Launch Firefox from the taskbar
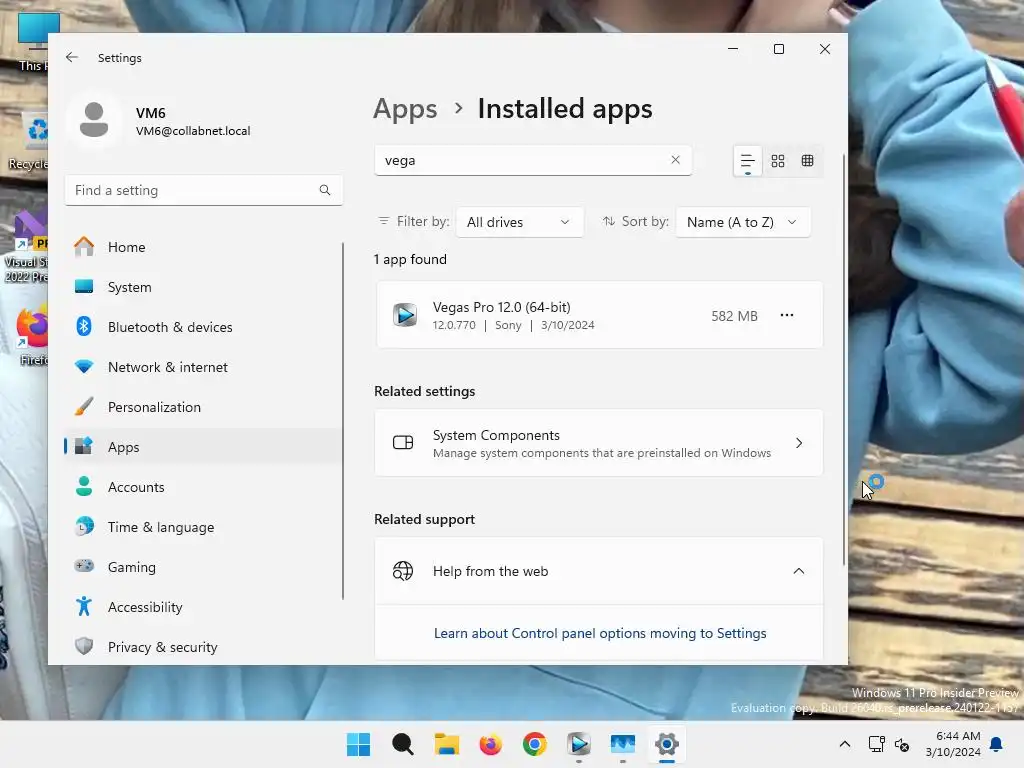The width and height of the screenshot is (1024, 768). point(490,744)
